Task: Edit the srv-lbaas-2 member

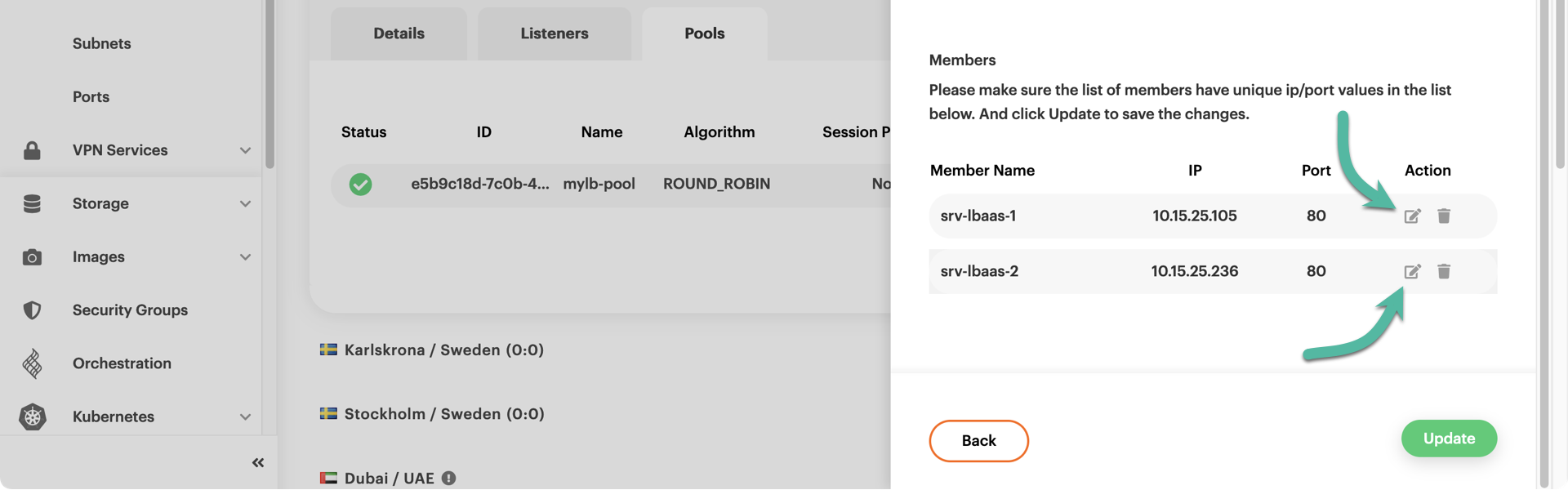Action: click(x=1412, y=272)
